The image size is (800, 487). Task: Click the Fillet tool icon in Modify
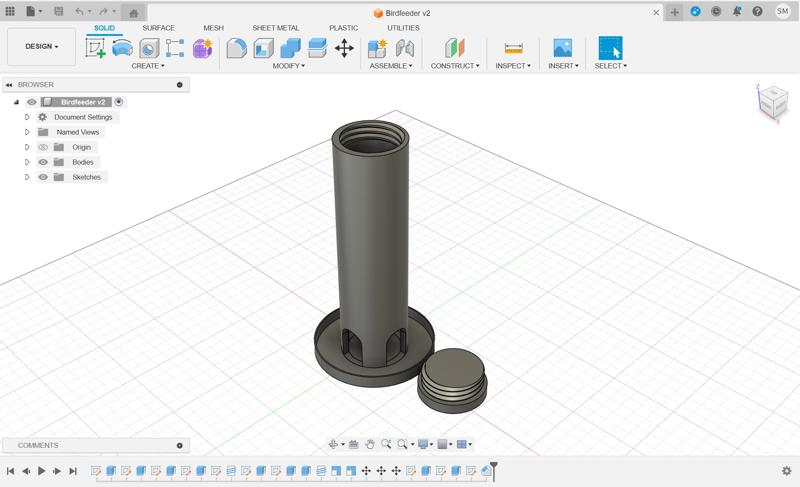237,48
